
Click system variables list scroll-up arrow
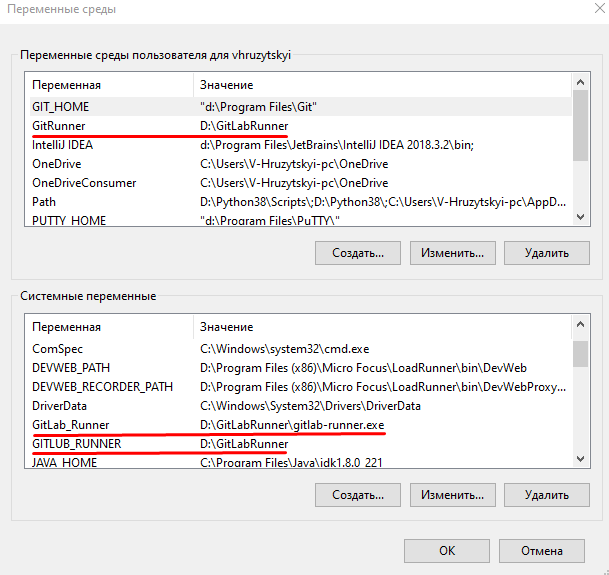[x=581, y=324]
